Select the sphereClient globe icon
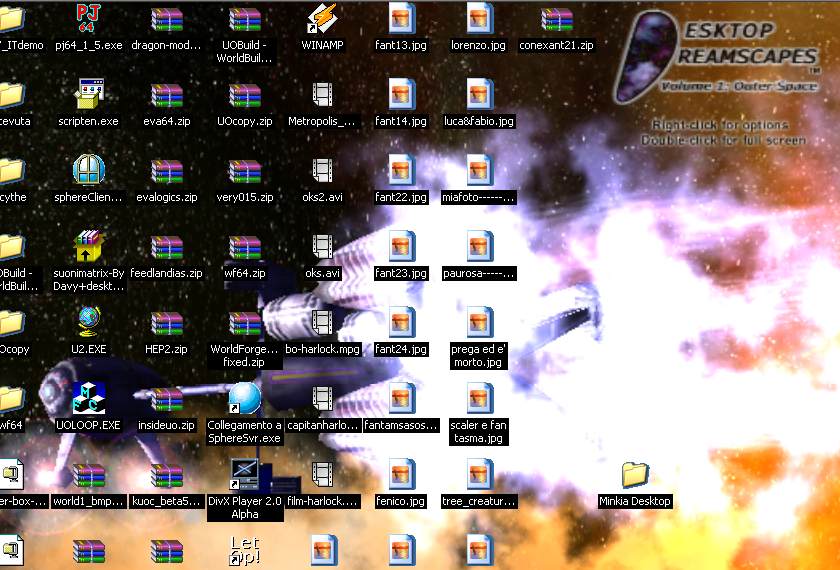The image size is (840, 570). click(88, 171)
